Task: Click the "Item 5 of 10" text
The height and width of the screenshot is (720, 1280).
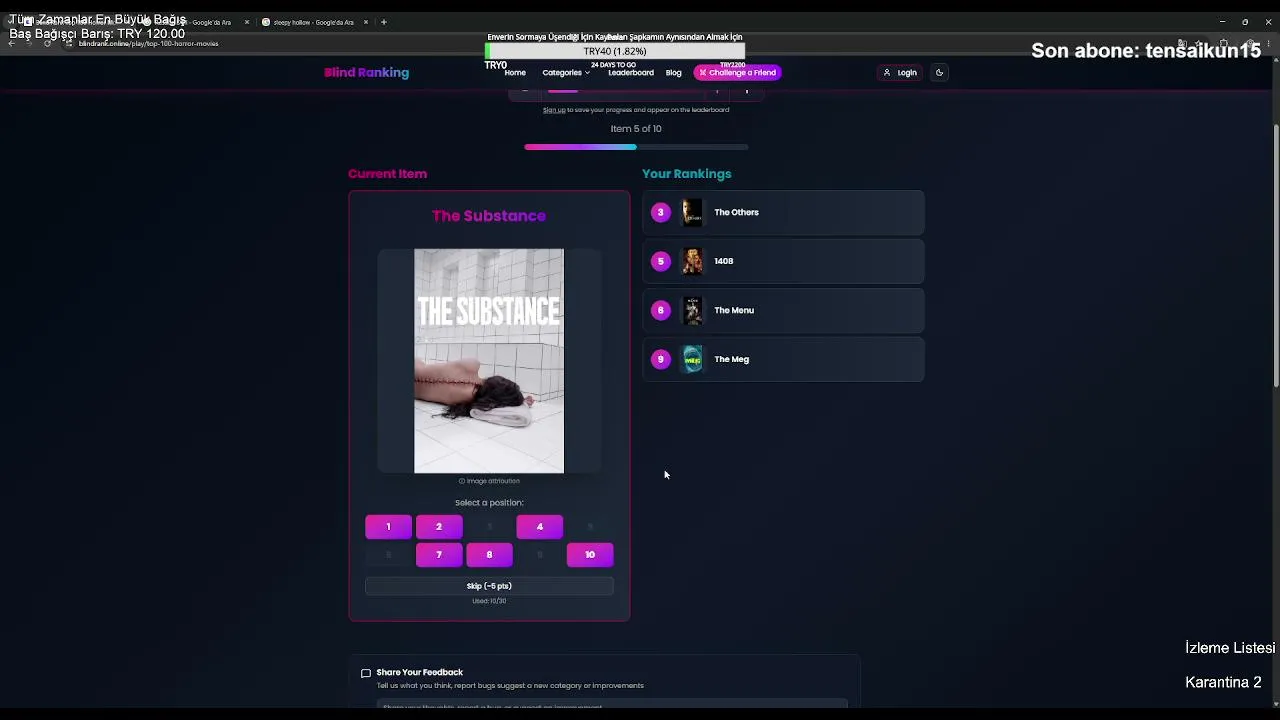Action: [636, 129]
